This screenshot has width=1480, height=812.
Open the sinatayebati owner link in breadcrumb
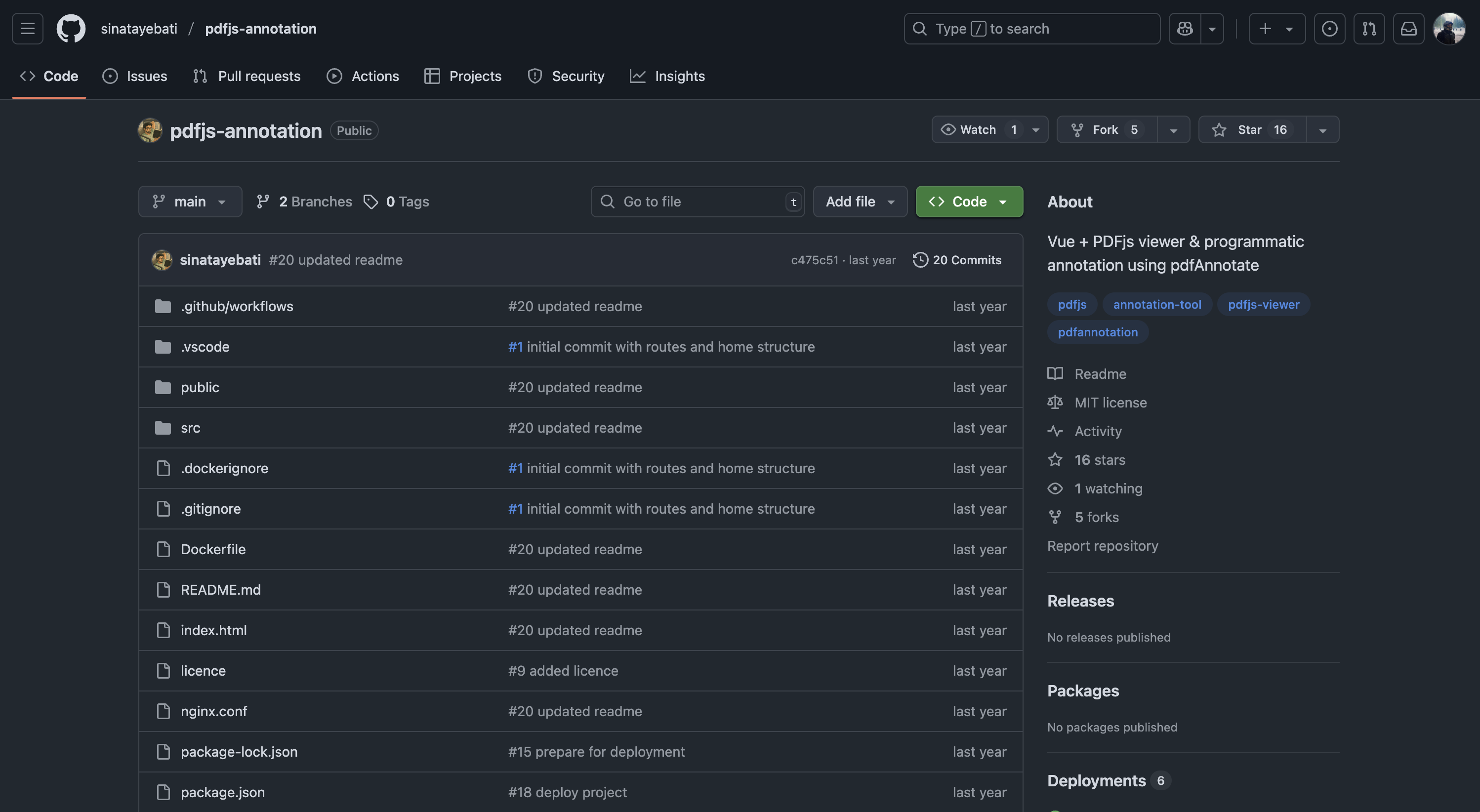coord(139,28)
